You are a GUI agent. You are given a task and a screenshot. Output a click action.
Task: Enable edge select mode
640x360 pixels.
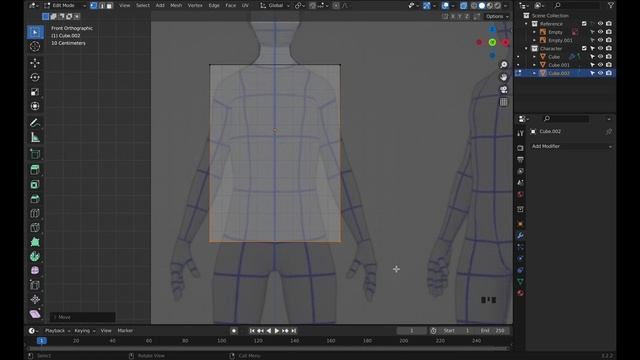[x=102, y=5]
